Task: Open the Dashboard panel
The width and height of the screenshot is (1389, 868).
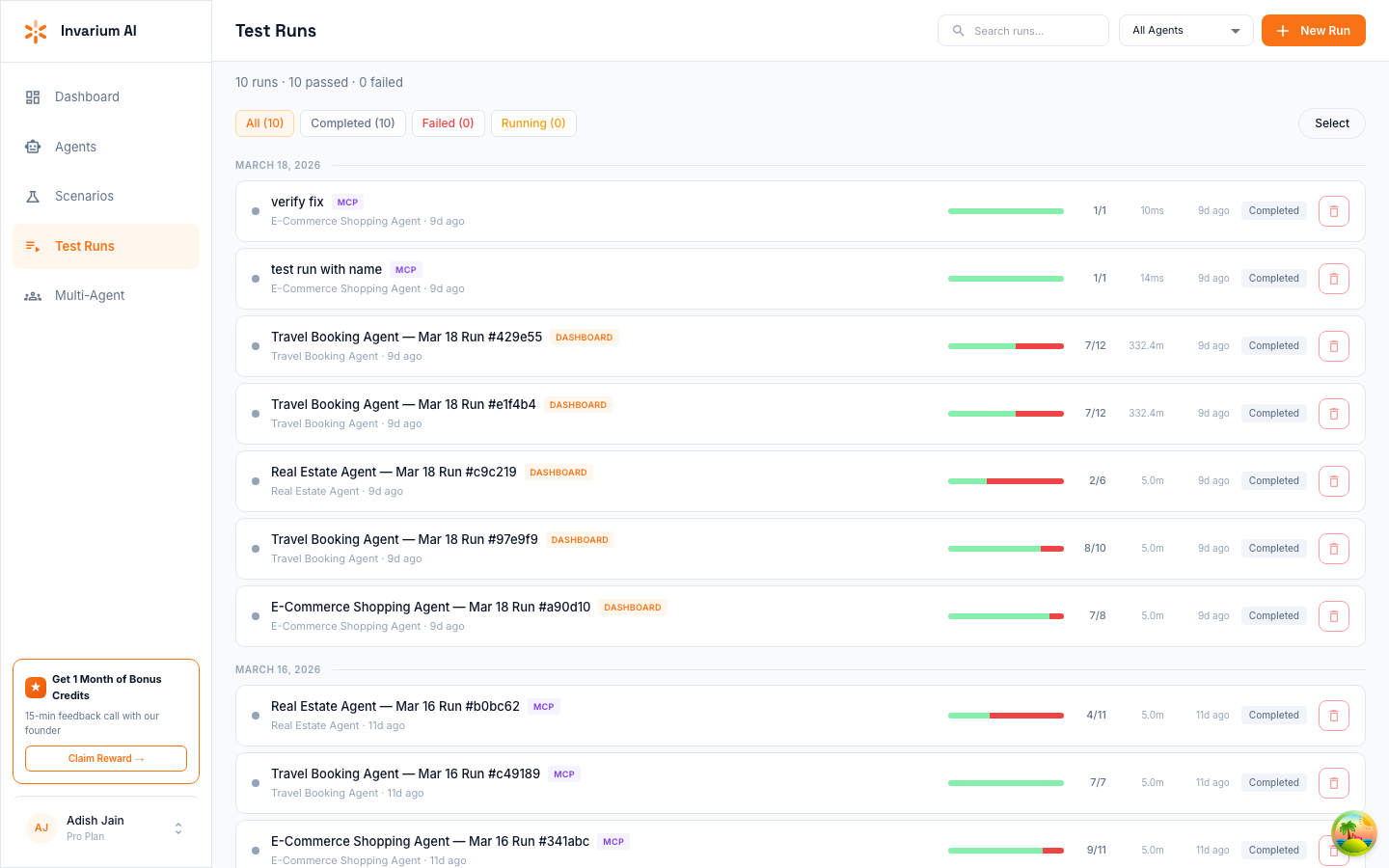Action: 87,96
